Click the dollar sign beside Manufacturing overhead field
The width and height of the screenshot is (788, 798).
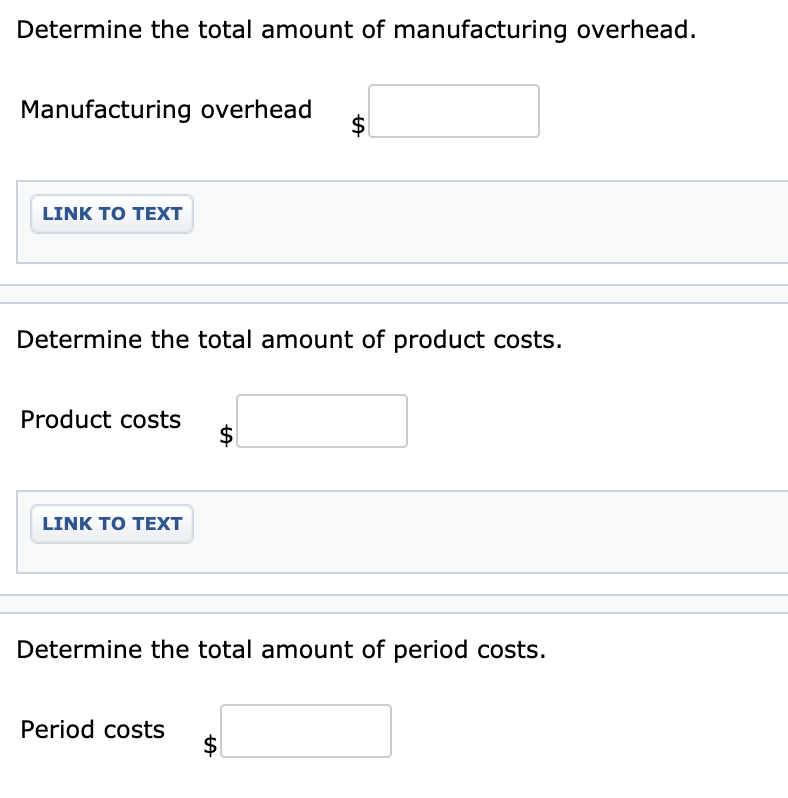358,124
